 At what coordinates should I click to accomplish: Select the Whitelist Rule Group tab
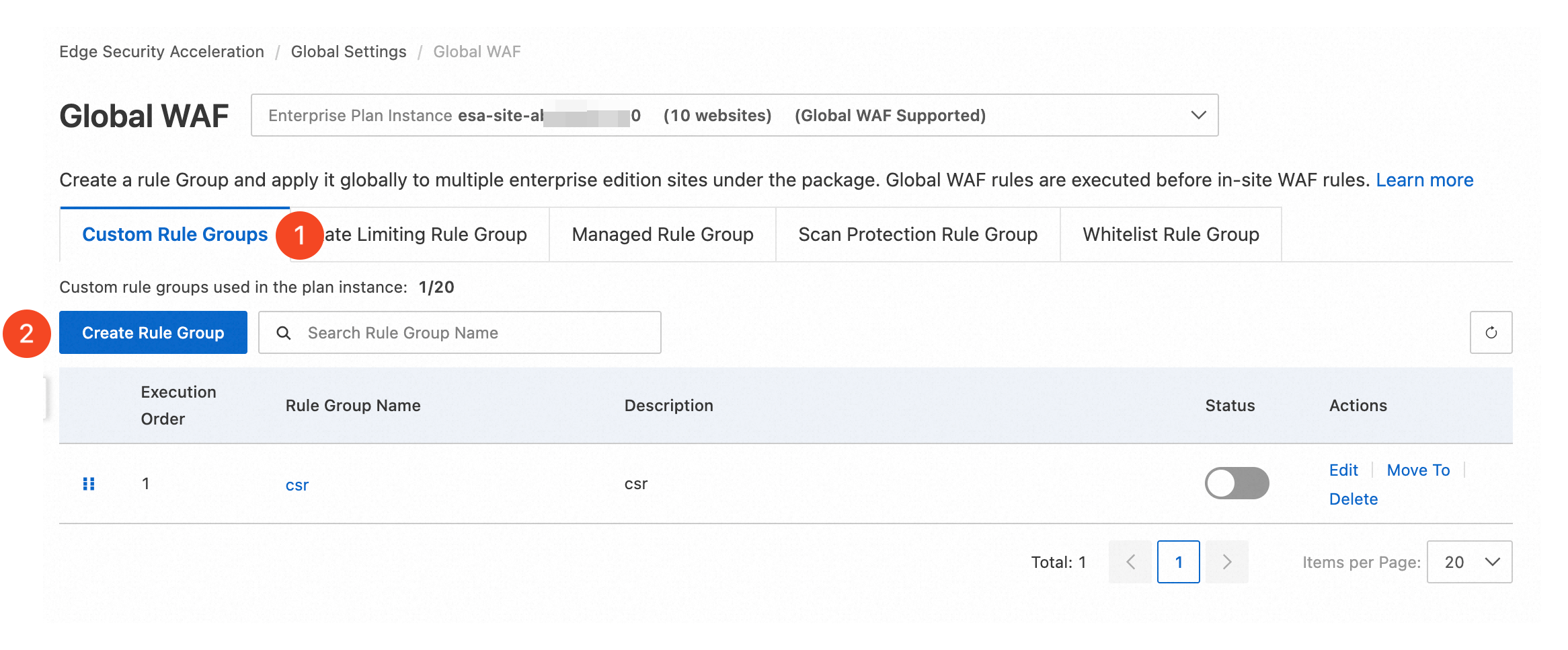(x=1171, y=234)
